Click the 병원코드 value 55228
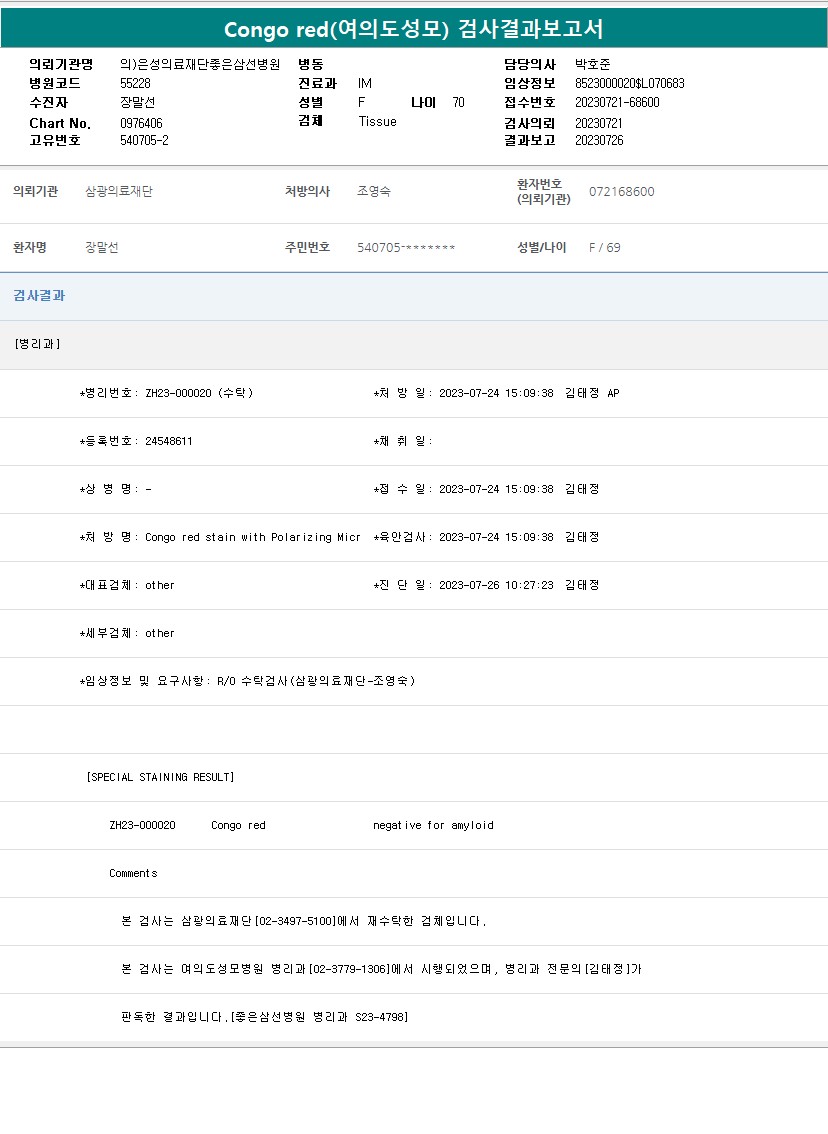 pyautogui.click(x=135, y=83)
